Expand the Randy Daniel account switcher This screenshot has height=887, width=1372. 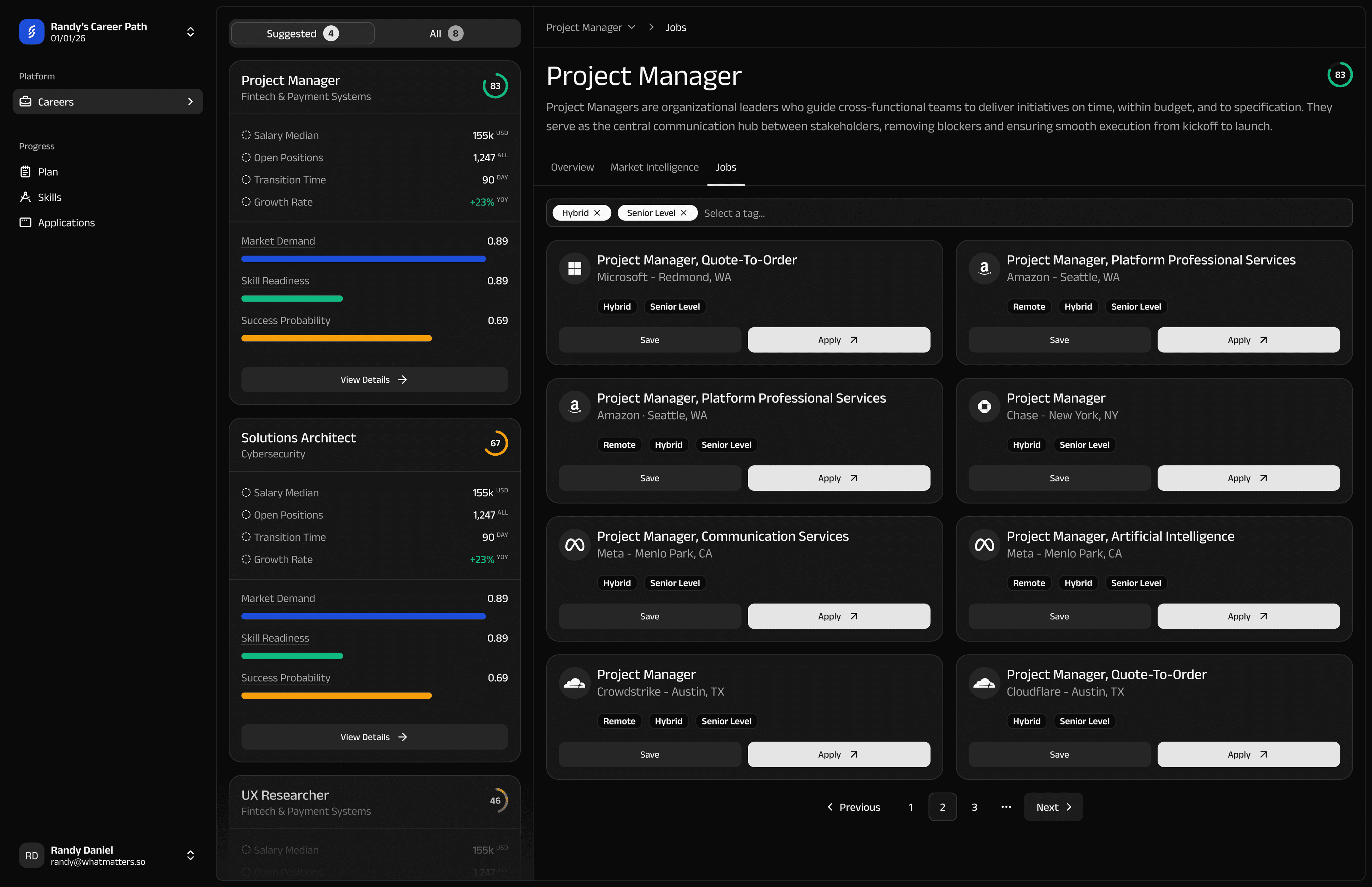click(190, 855)
